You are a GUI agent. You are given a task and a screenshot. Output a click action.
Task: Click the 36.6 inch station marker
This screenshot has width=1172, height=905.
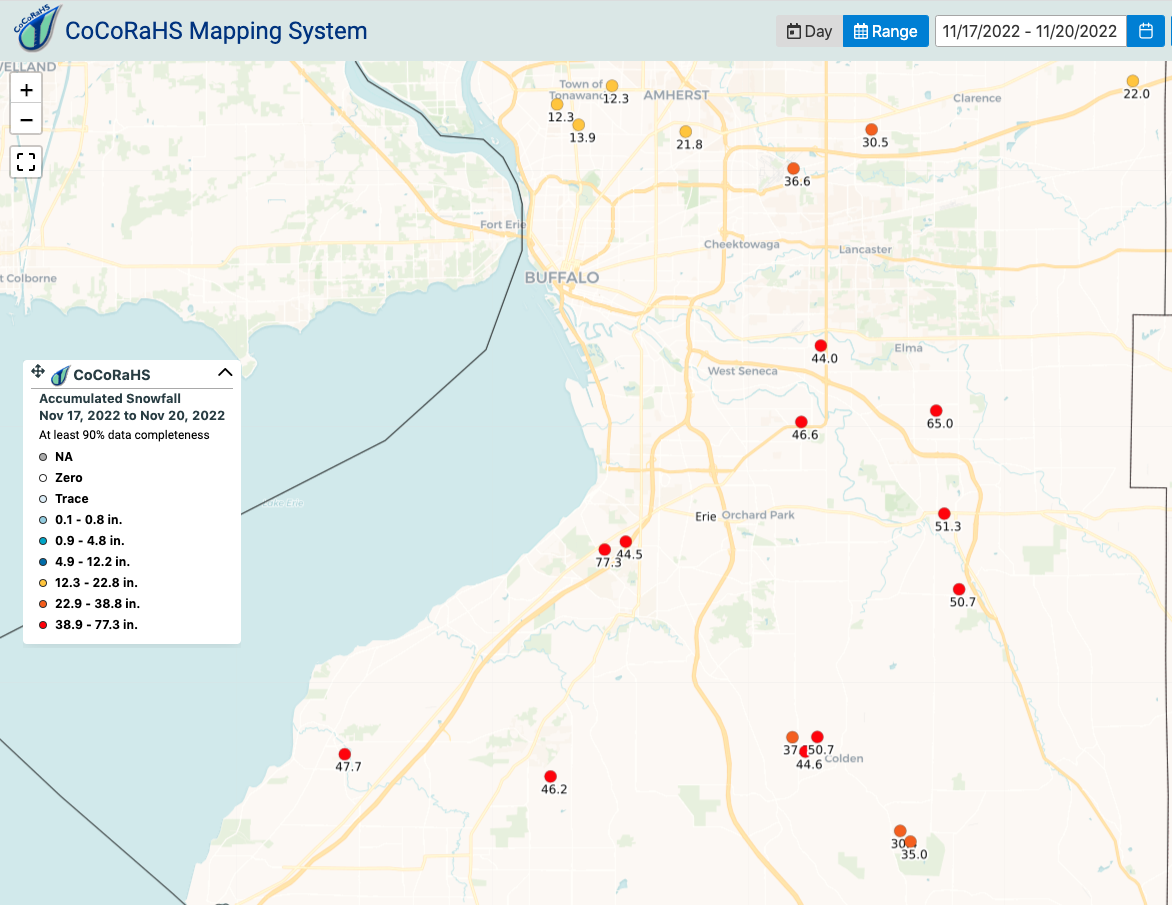(x=793, y=168)
